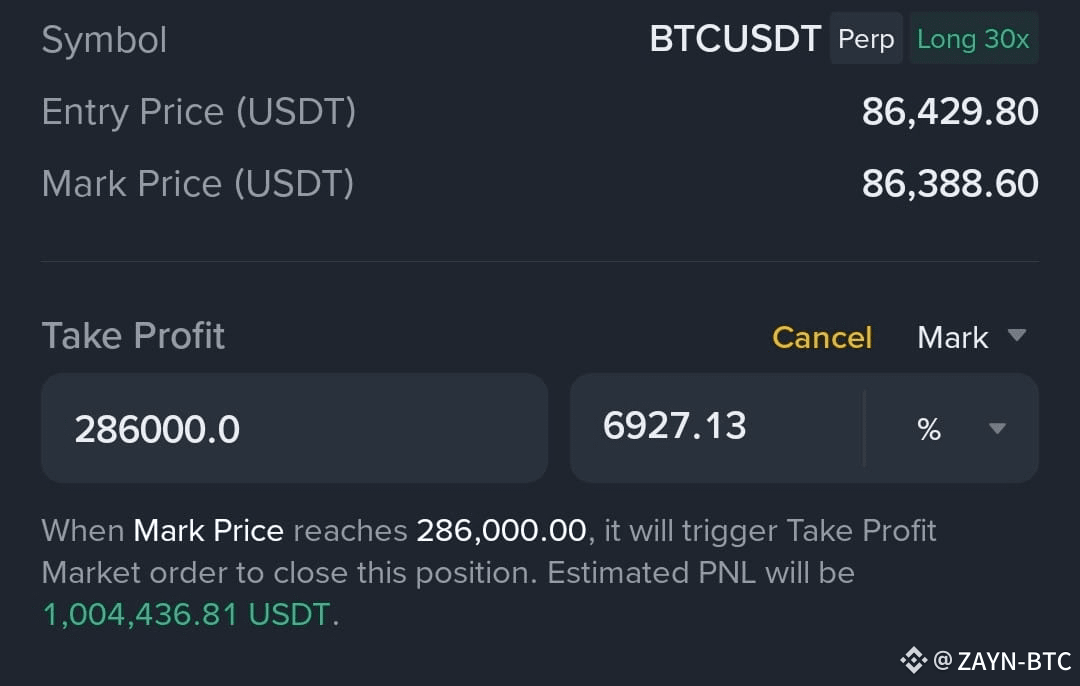The image size is (1080, 686).
Task: Click the Binance logo watermark icon
Action: point(913,661)
